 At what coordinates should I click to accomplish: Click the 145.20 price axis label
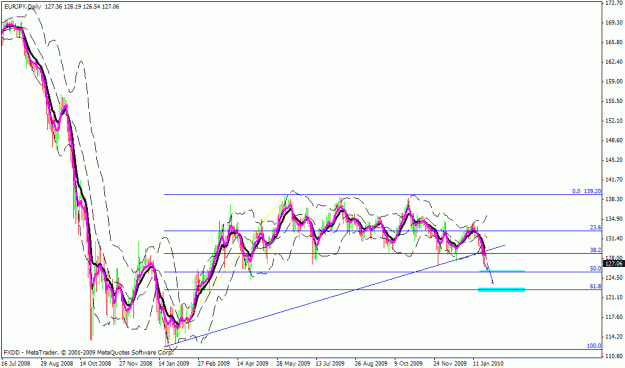point(614,160)
